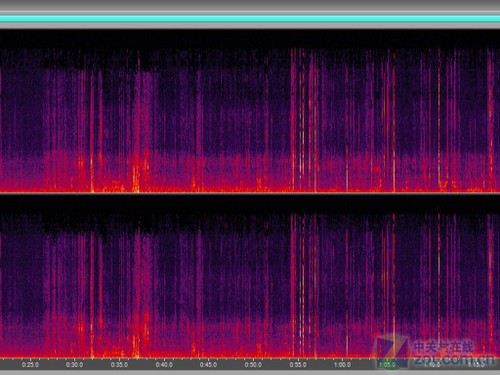Click the black high-frequency band of upper channel
Image resolution: width=500 pixels, height=375 pixels.
click(250, 39)
